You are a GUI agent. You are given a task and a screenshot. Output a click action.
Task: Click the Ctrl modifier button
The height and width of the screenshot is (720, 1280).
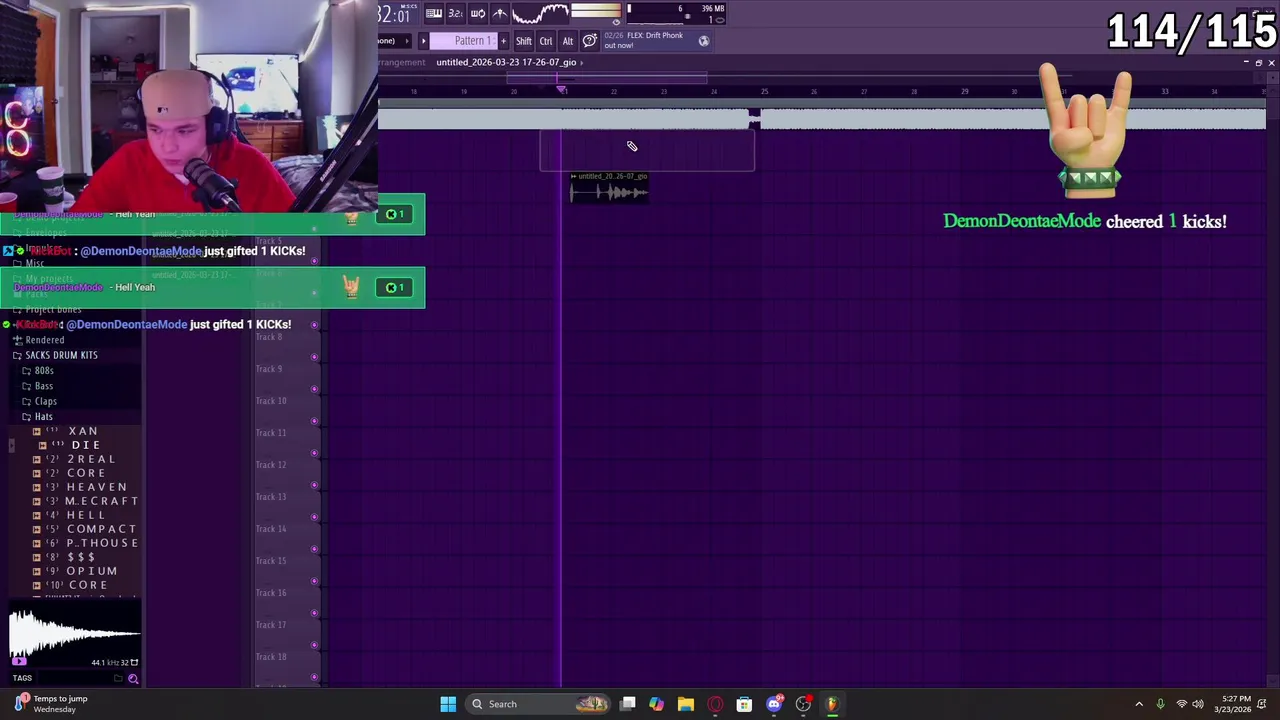546,41
